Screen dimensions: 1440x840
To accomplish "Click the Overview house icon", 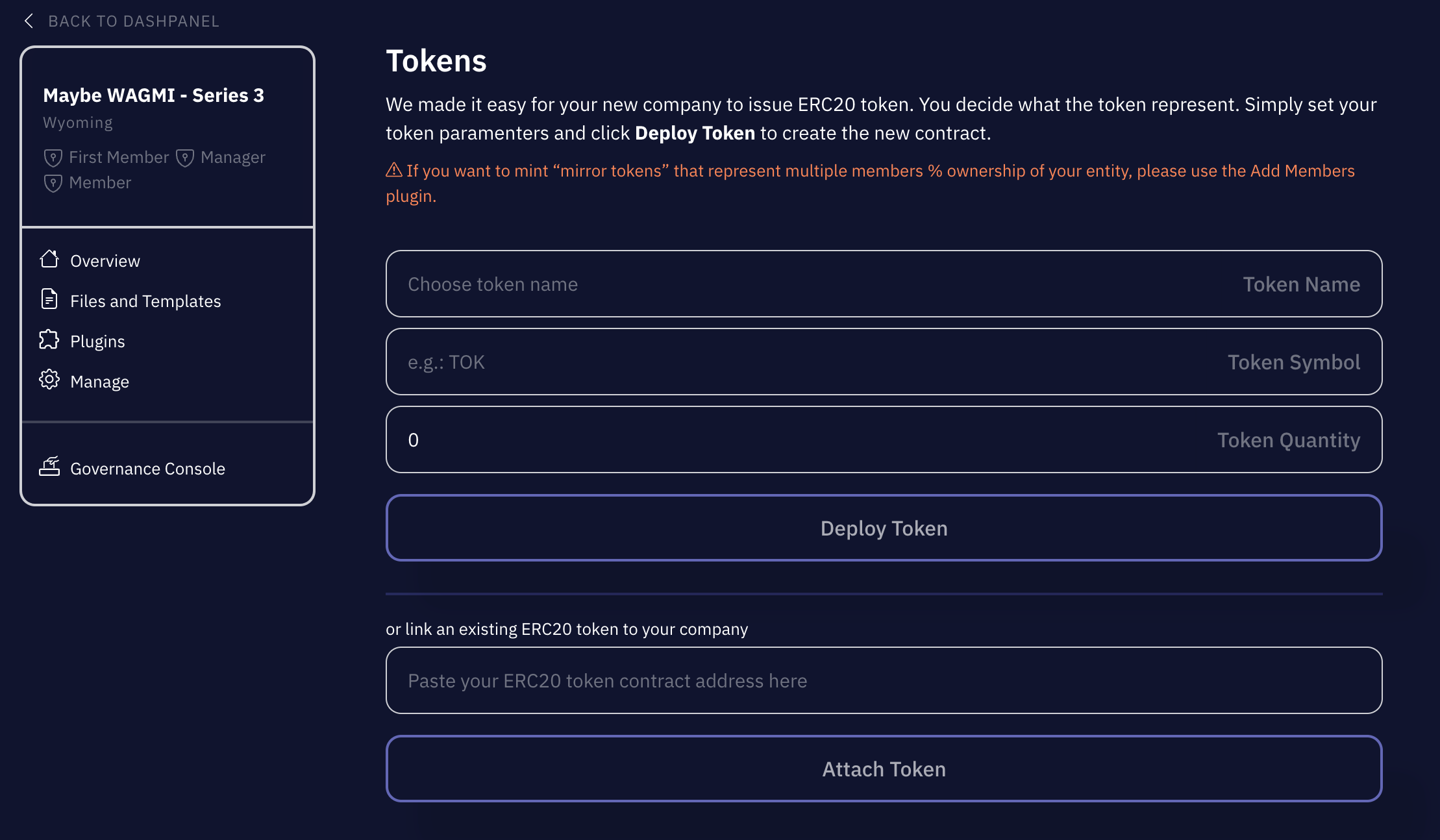I will tap(49, 259).
